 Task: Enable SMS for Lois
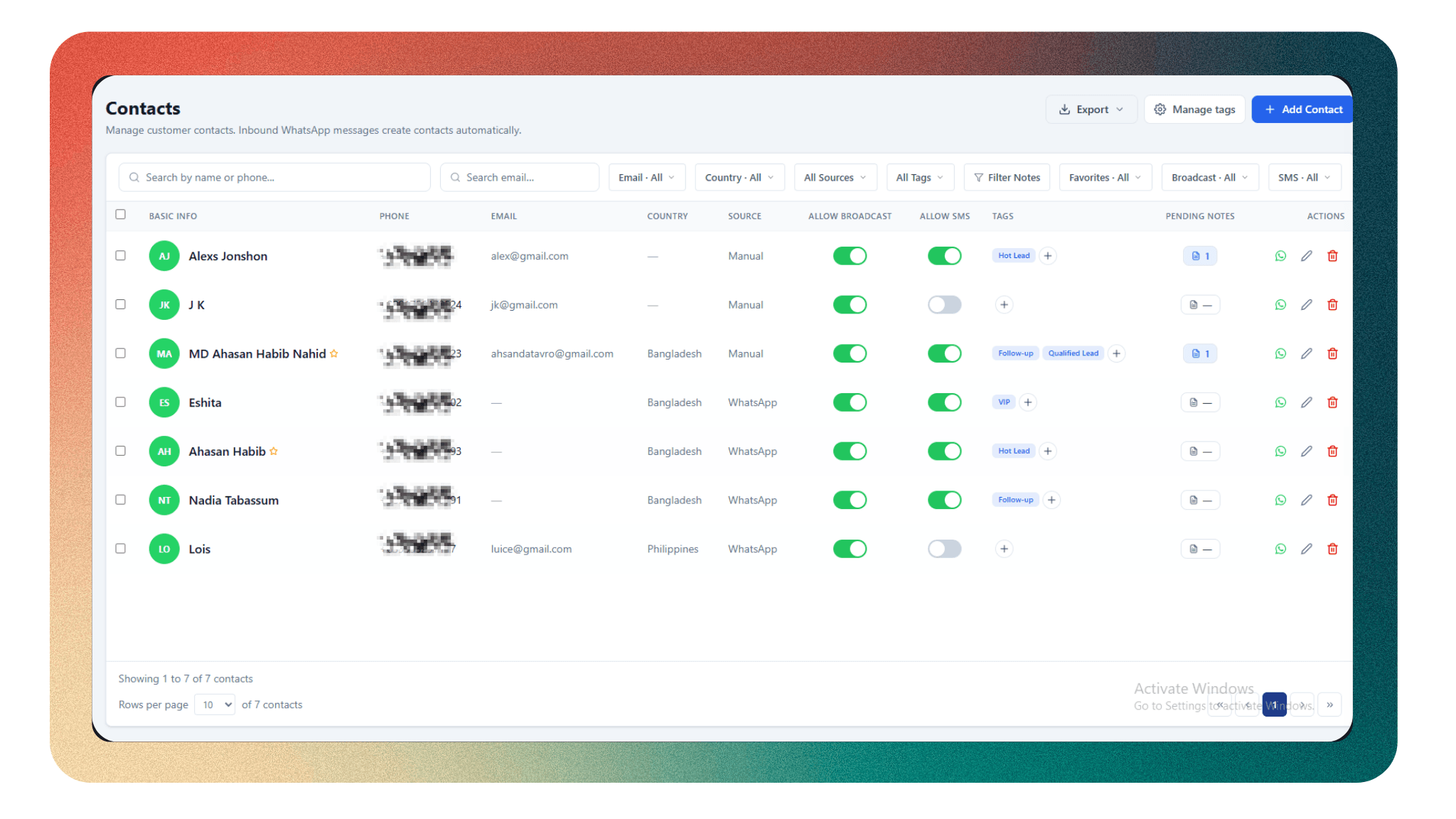[944, 549]
